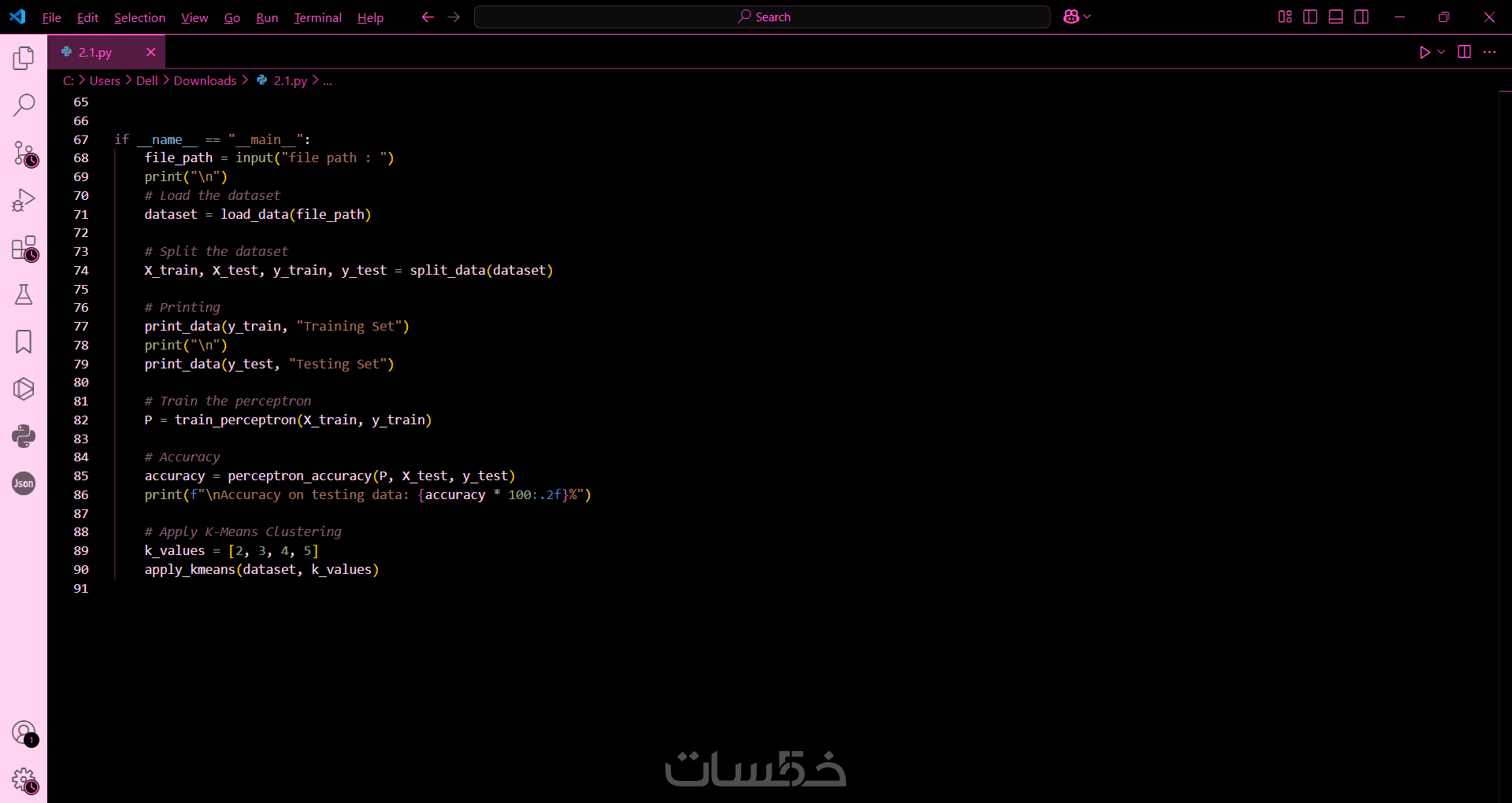Open the Selection menu
The height and width of the screenshot is (803, 1512).
[x=139, y=17]
